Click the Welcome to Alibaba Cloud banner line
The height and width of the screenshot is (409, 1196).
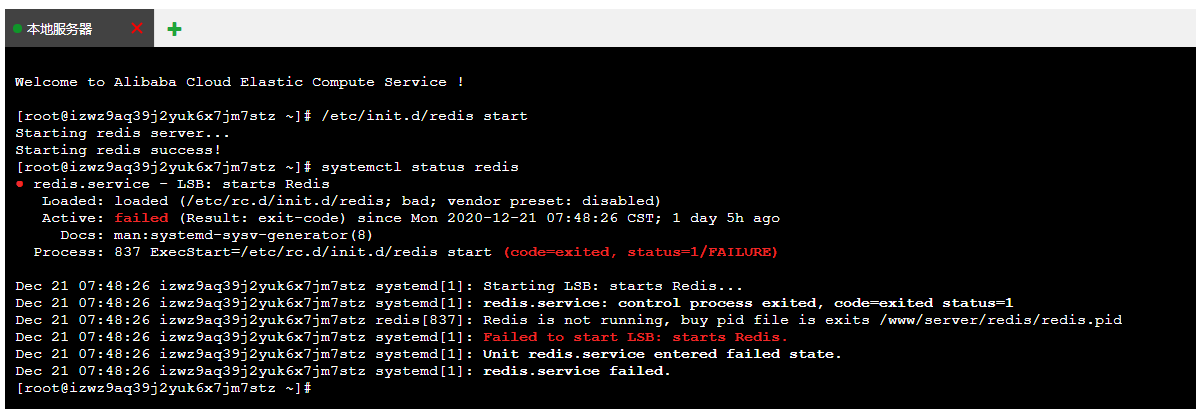tap(240, 82)
